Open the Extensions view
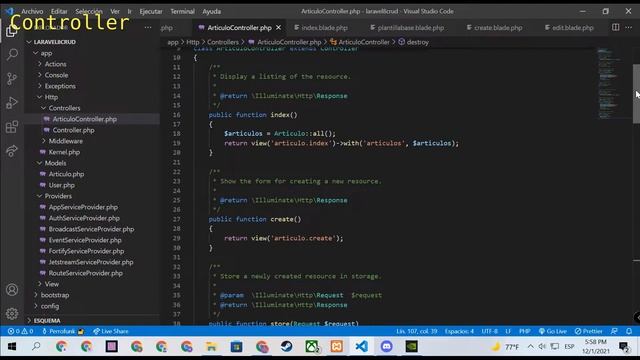 pos(12,127)
